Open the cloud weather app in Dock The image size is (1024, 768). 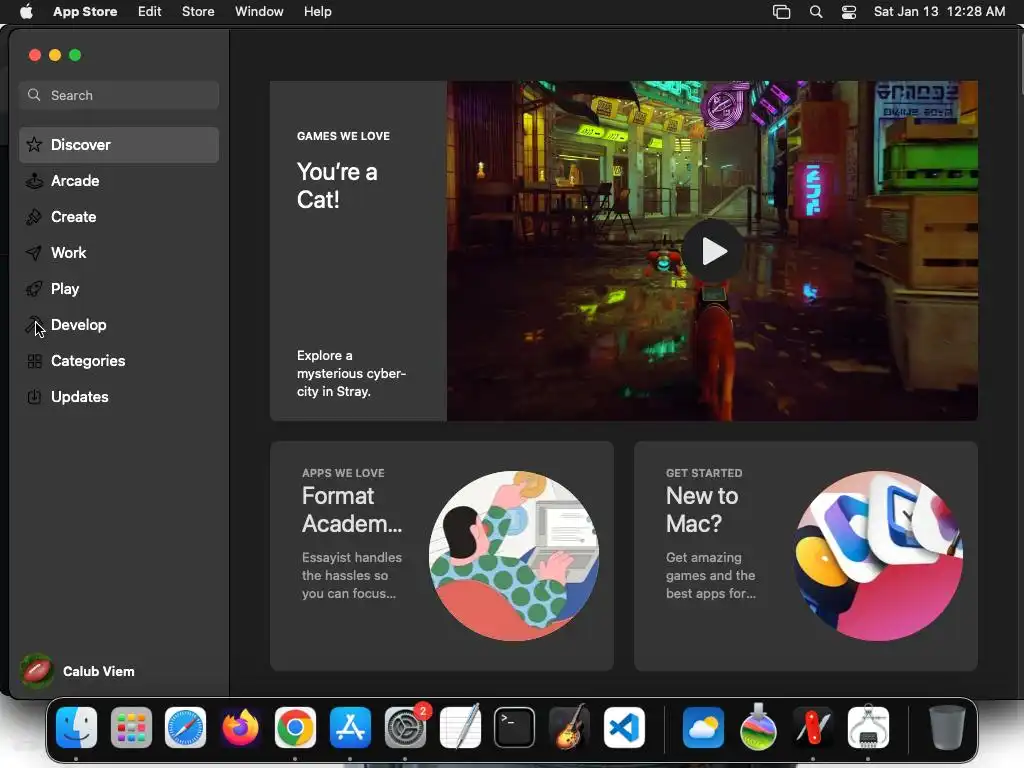tap(703, 728)
